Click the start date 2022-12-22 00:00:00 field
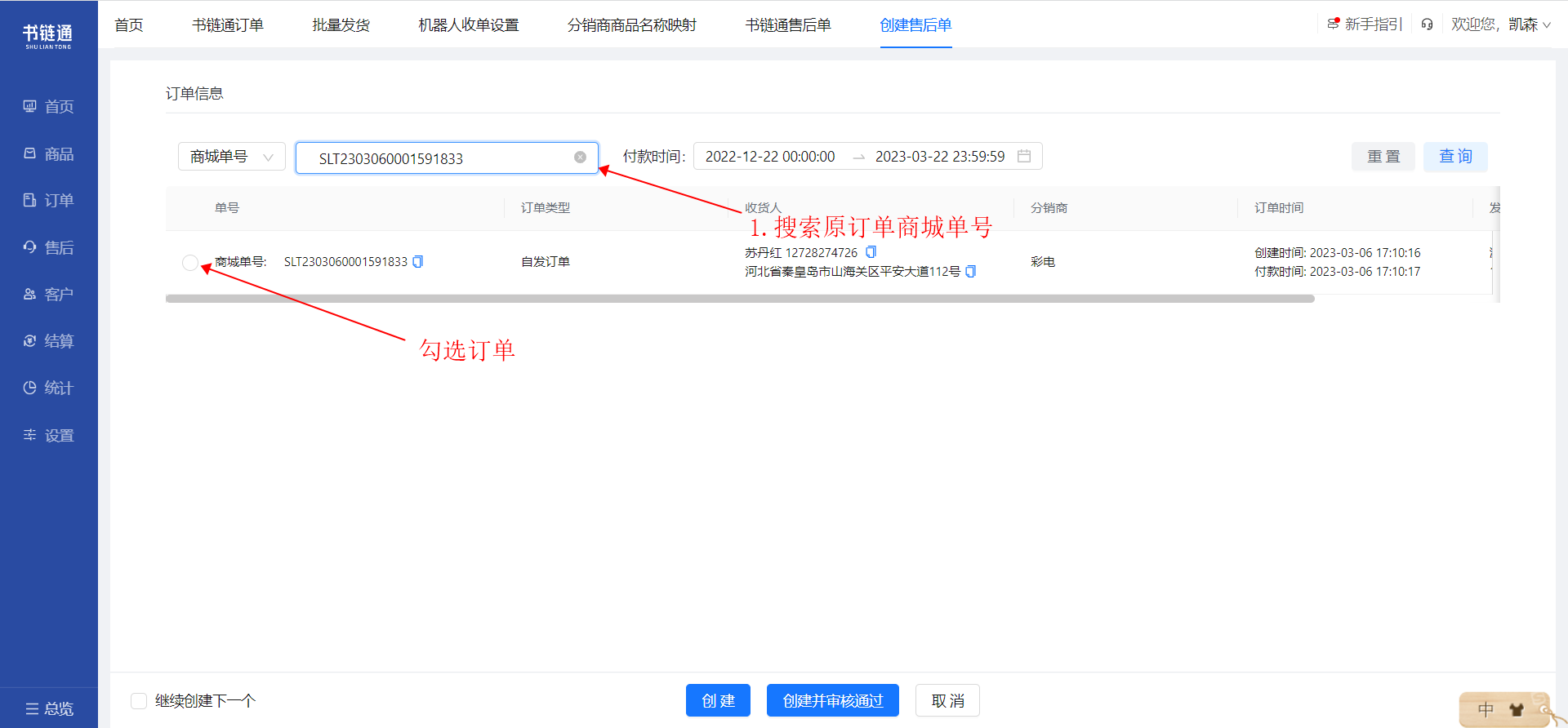Image resolution: width=1568 pixels, height=728 pixels. click(770, 157)
